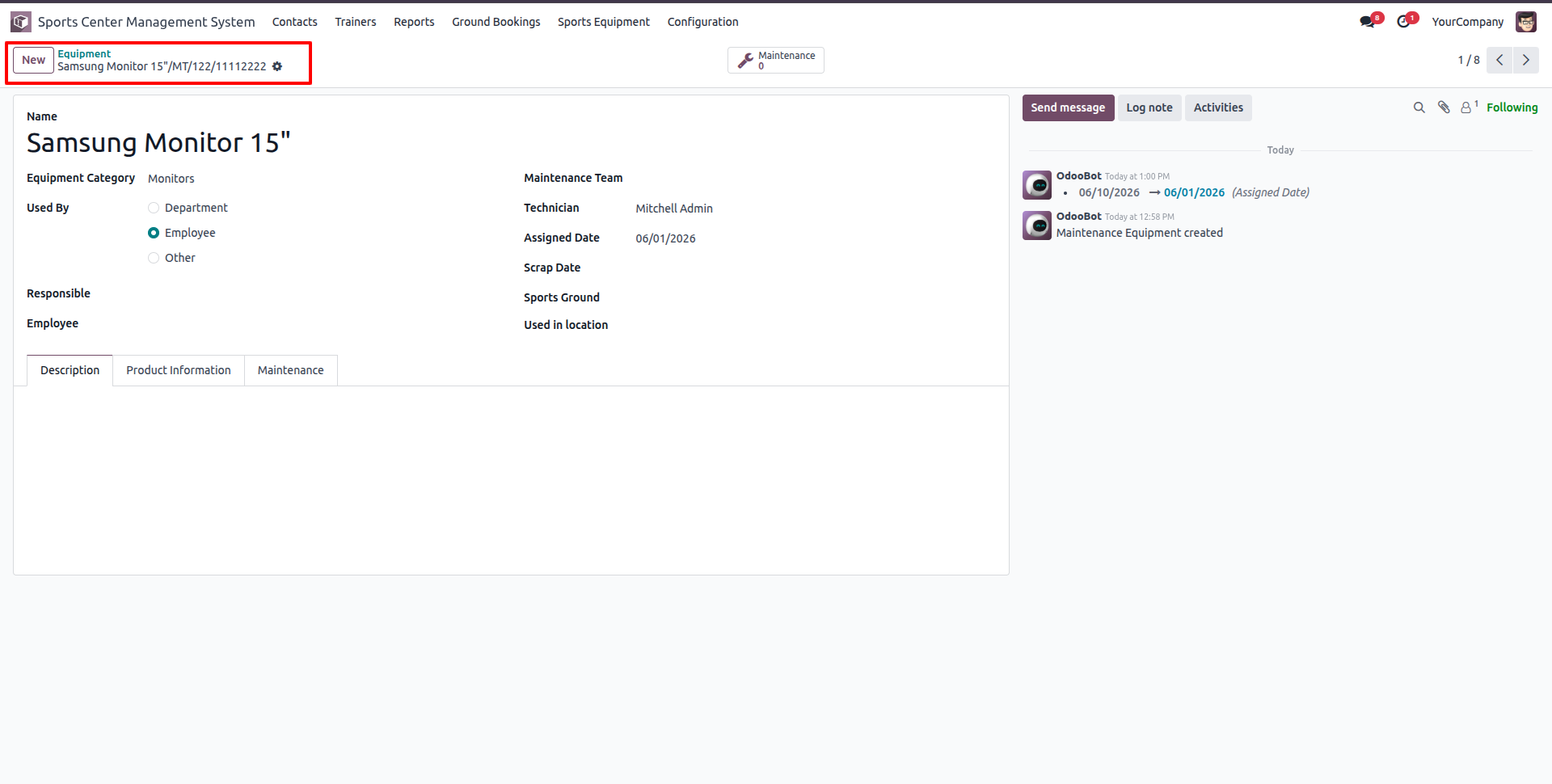Click the Maintenance Equipment created message
The image size is (1552, 784).
tap(1140, 233)
